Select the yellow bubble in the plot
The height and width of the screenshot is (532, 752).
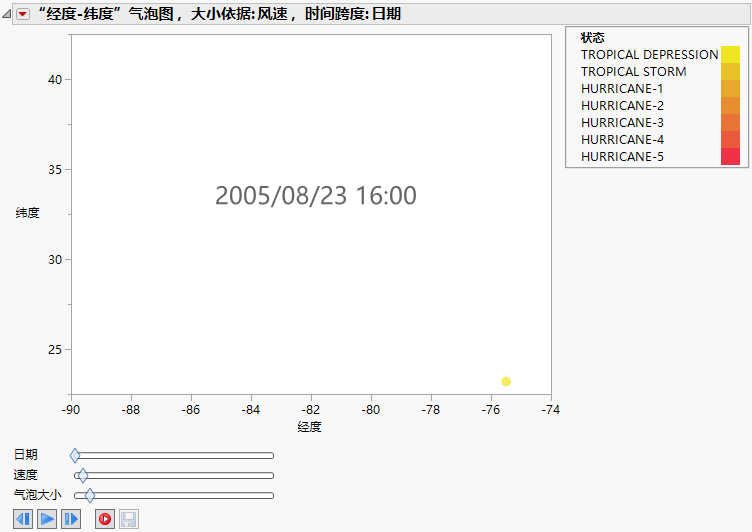tap(506, 381)
